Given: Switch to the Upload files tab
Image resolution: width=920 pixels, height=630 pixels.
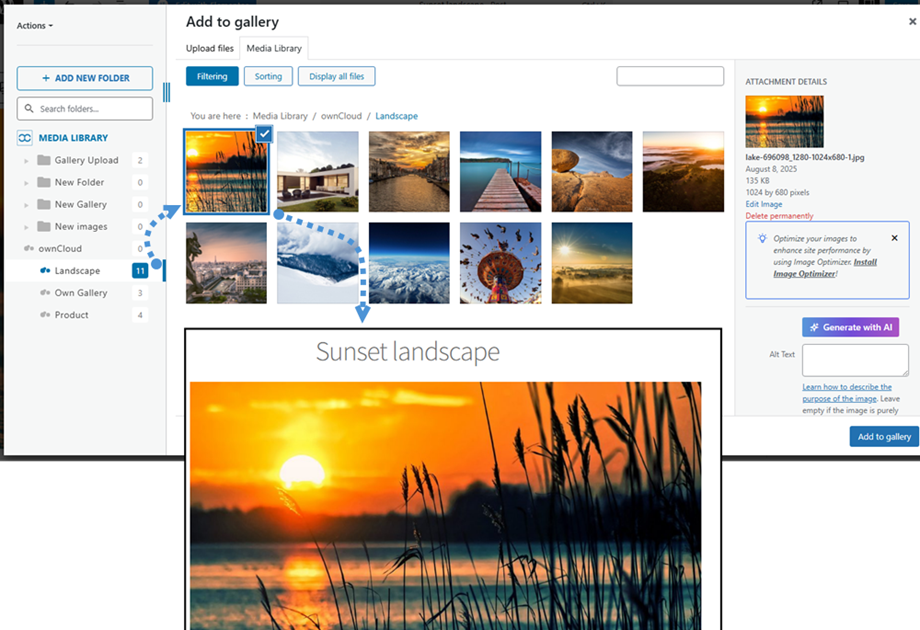Looking at the screenshot, I should click(x=210, y=48).
